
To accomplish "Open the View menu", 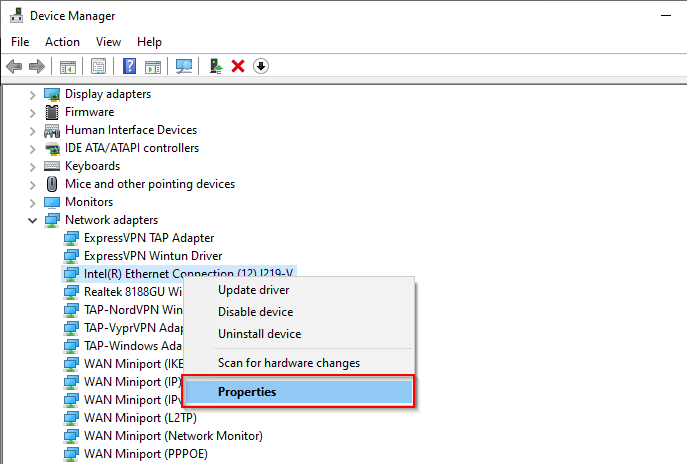I will click(108, 42).
